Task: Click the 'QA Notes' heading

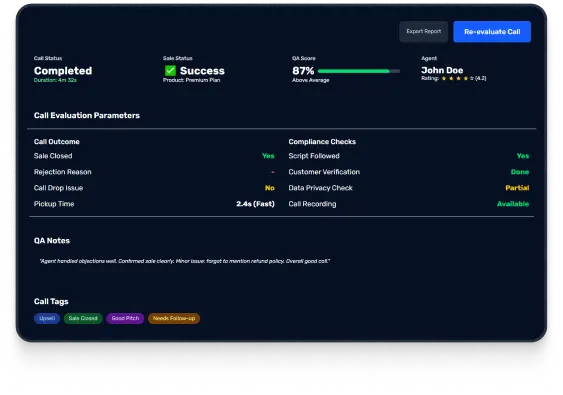Action: [52, 241]
